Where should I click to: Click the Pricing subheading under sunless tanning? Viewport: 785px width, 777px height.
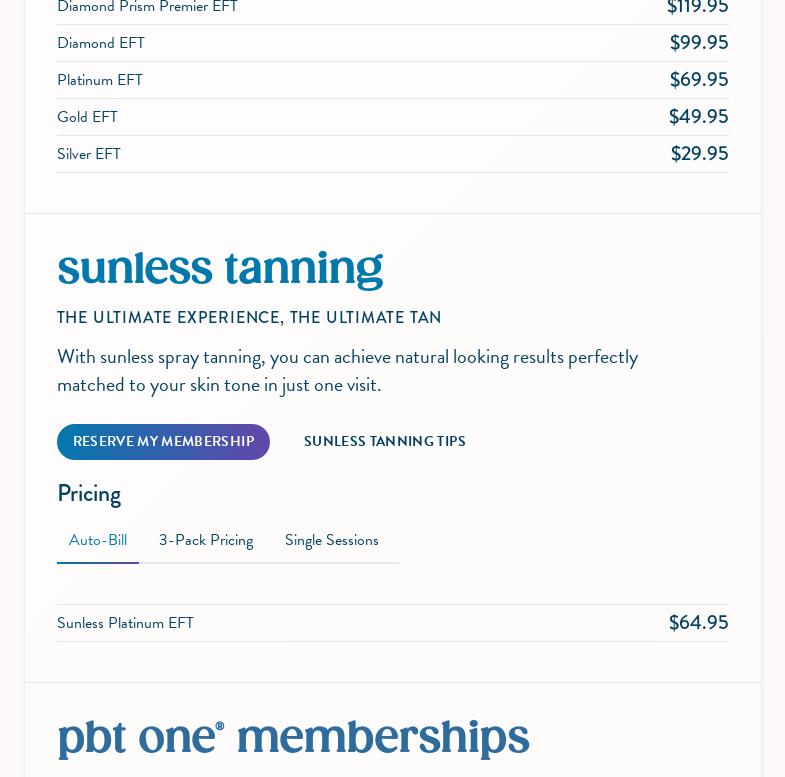pyautogui.click(x=89, y=494)
